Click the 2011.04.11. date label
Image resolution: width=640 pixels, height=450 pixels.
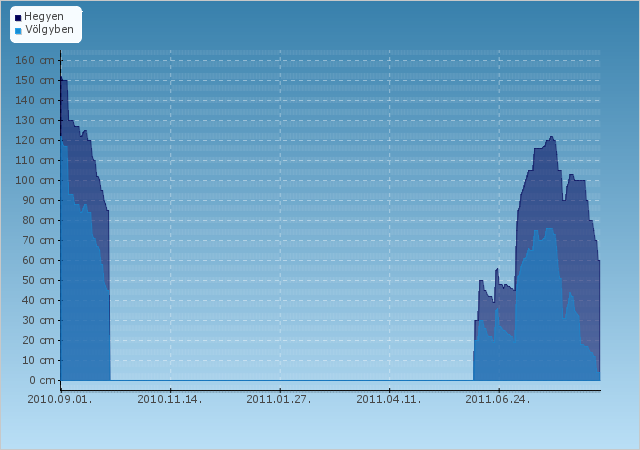pyautogui.click(x=389, y=399)
